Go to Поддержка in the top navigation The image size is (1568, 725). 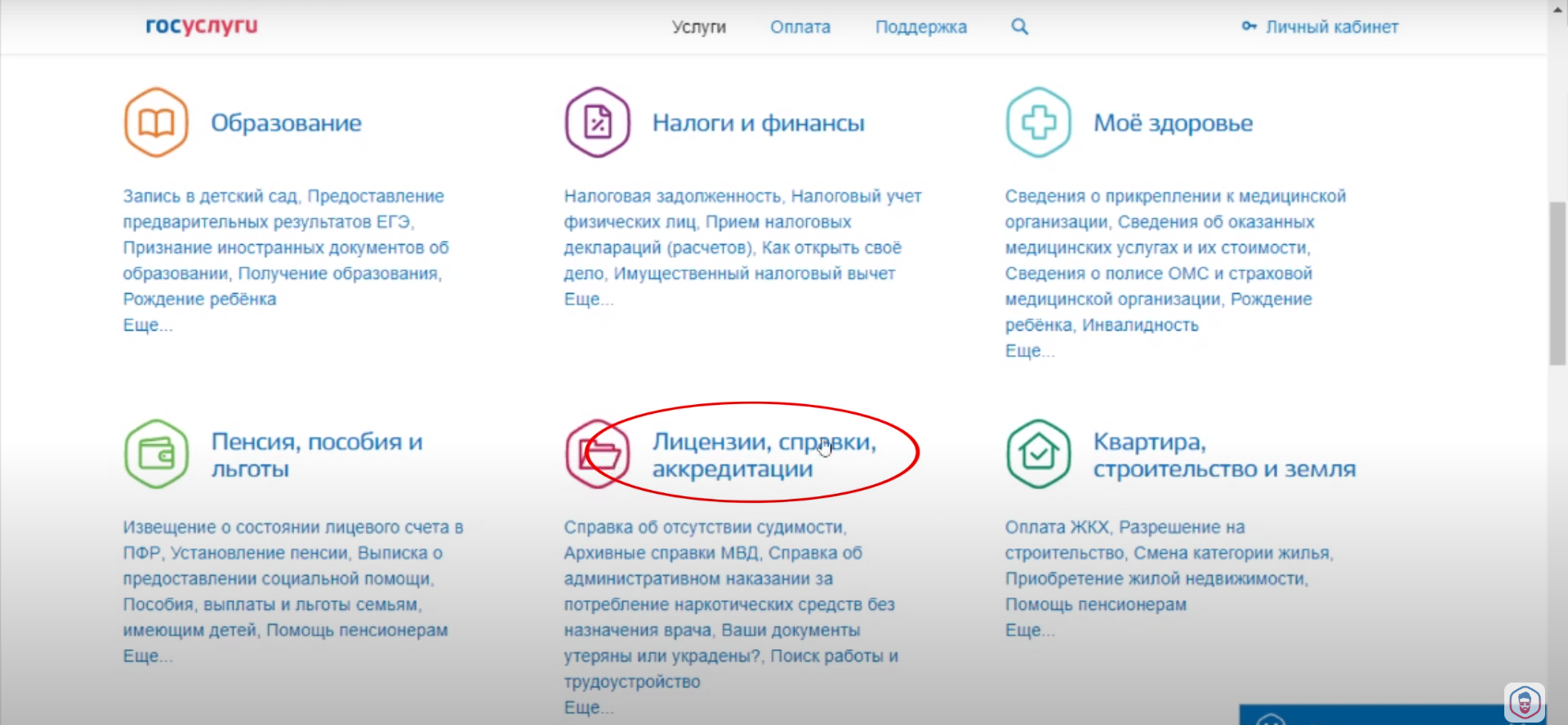920,27
